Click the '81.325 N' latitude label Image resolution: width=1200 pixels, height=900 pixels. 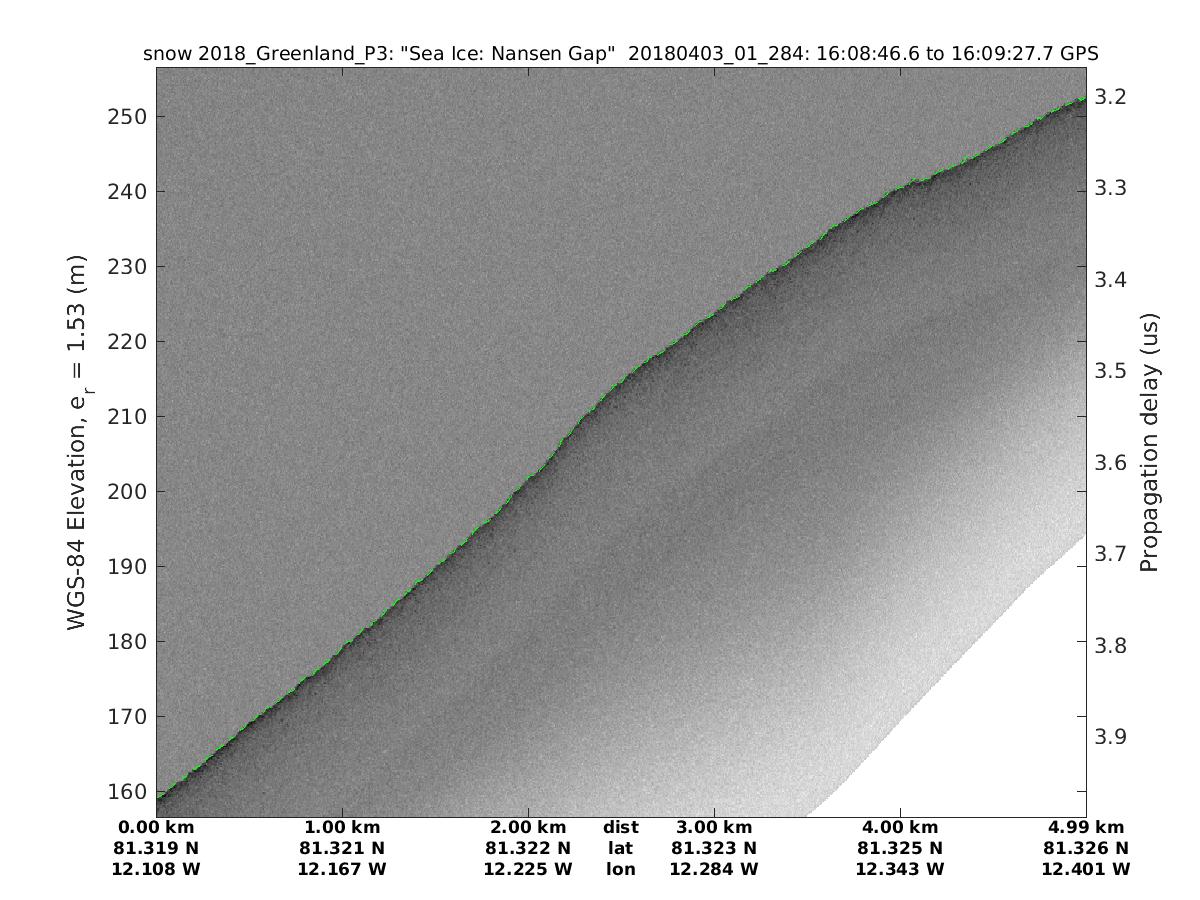pos(899,848)
